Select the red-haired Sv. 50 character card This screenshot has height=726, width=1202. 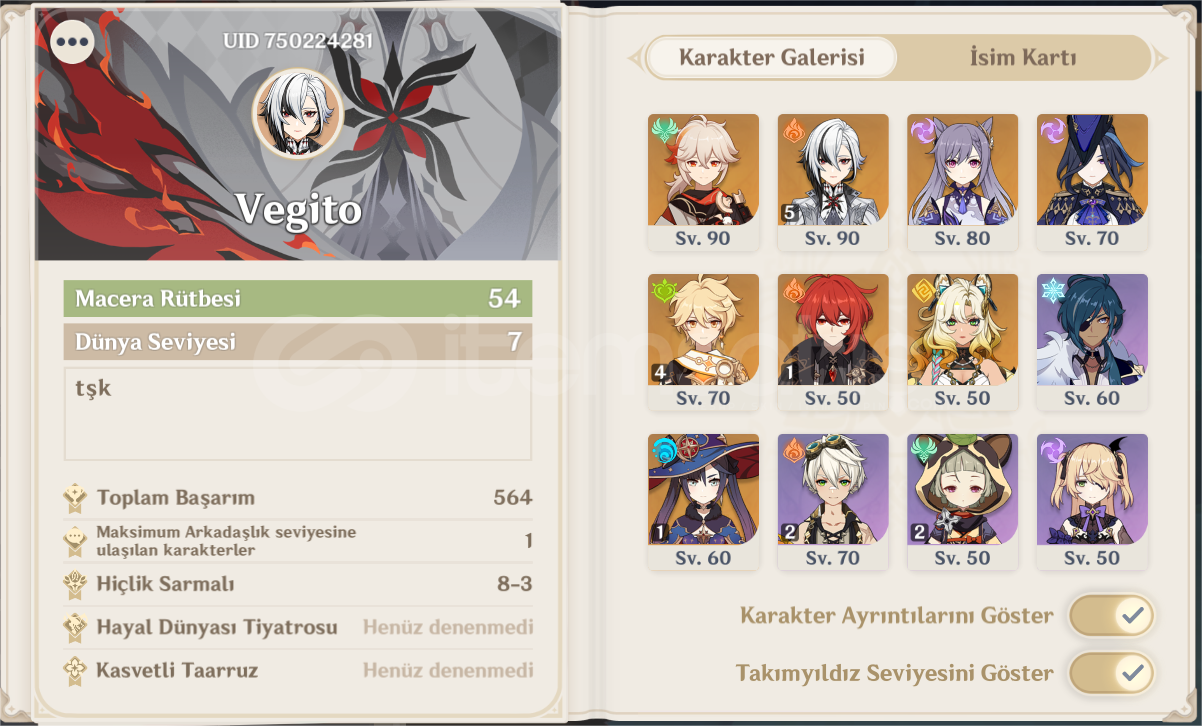coord(833,342)
